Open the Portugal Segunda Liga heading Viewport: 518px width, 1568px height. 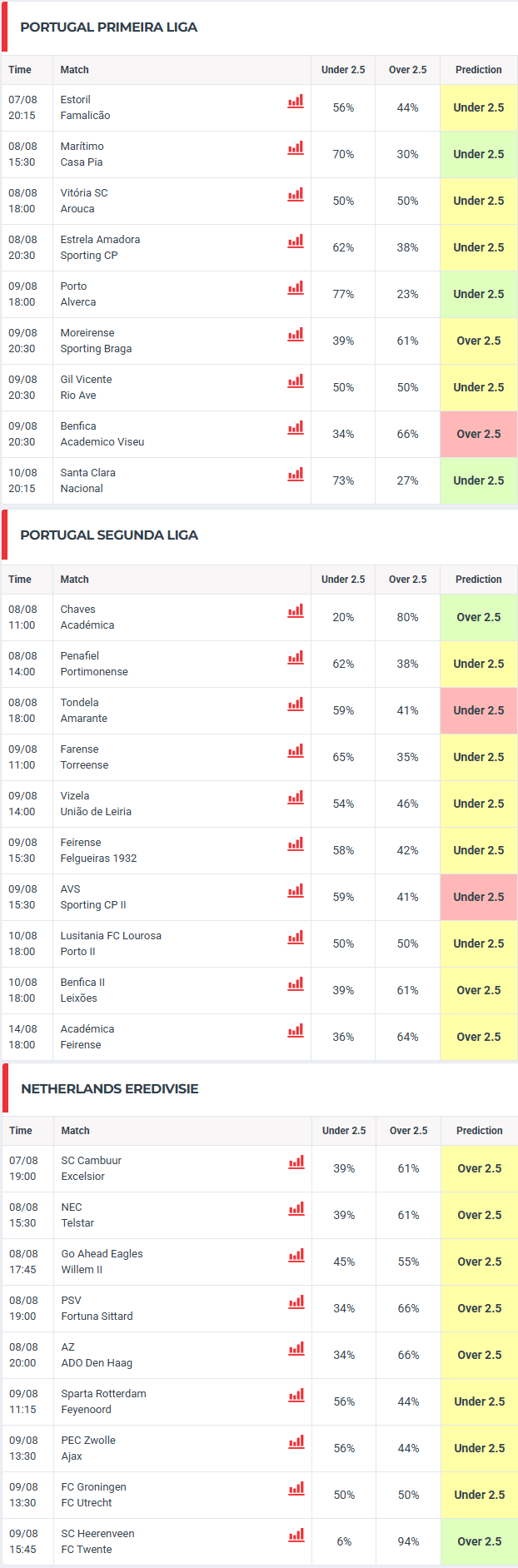[109, 535]
